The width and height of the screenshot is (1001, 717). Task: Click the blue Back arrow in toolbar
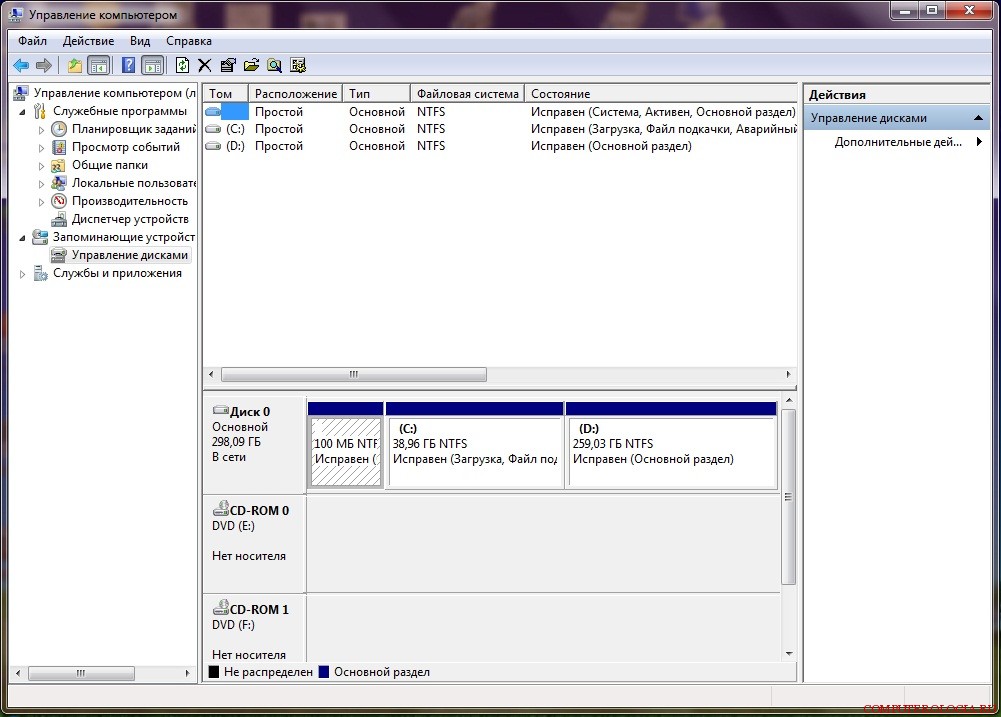point(20,66)
